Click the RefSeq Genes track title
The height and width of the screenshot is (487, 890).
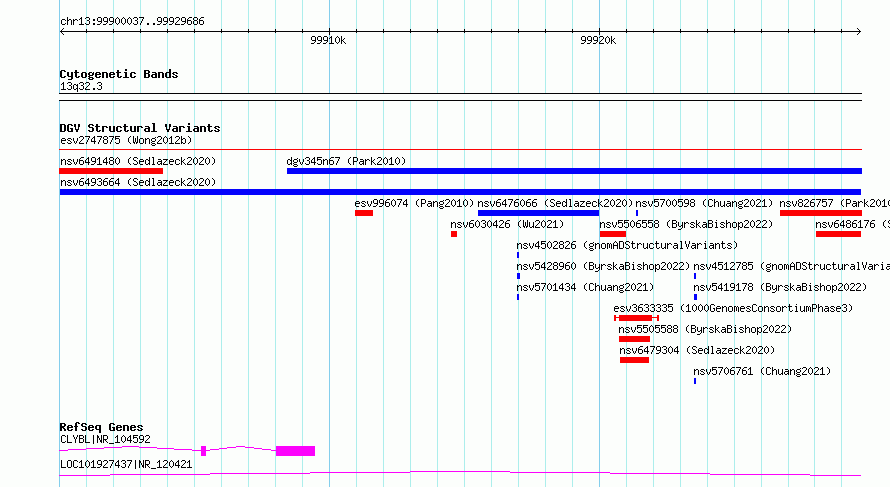pos(101,427)
